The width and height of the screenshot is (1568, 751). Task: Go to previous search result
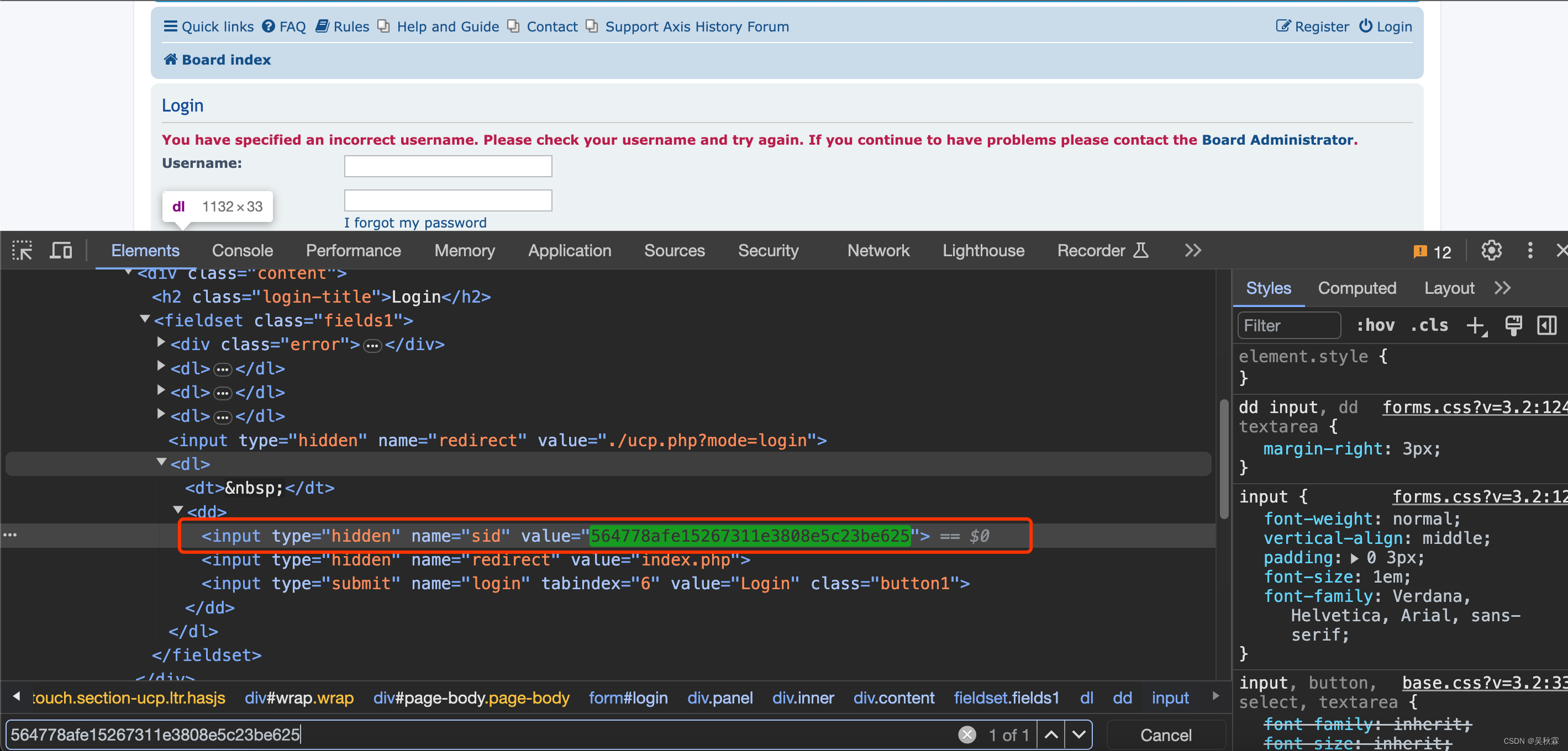(1051, 735)
